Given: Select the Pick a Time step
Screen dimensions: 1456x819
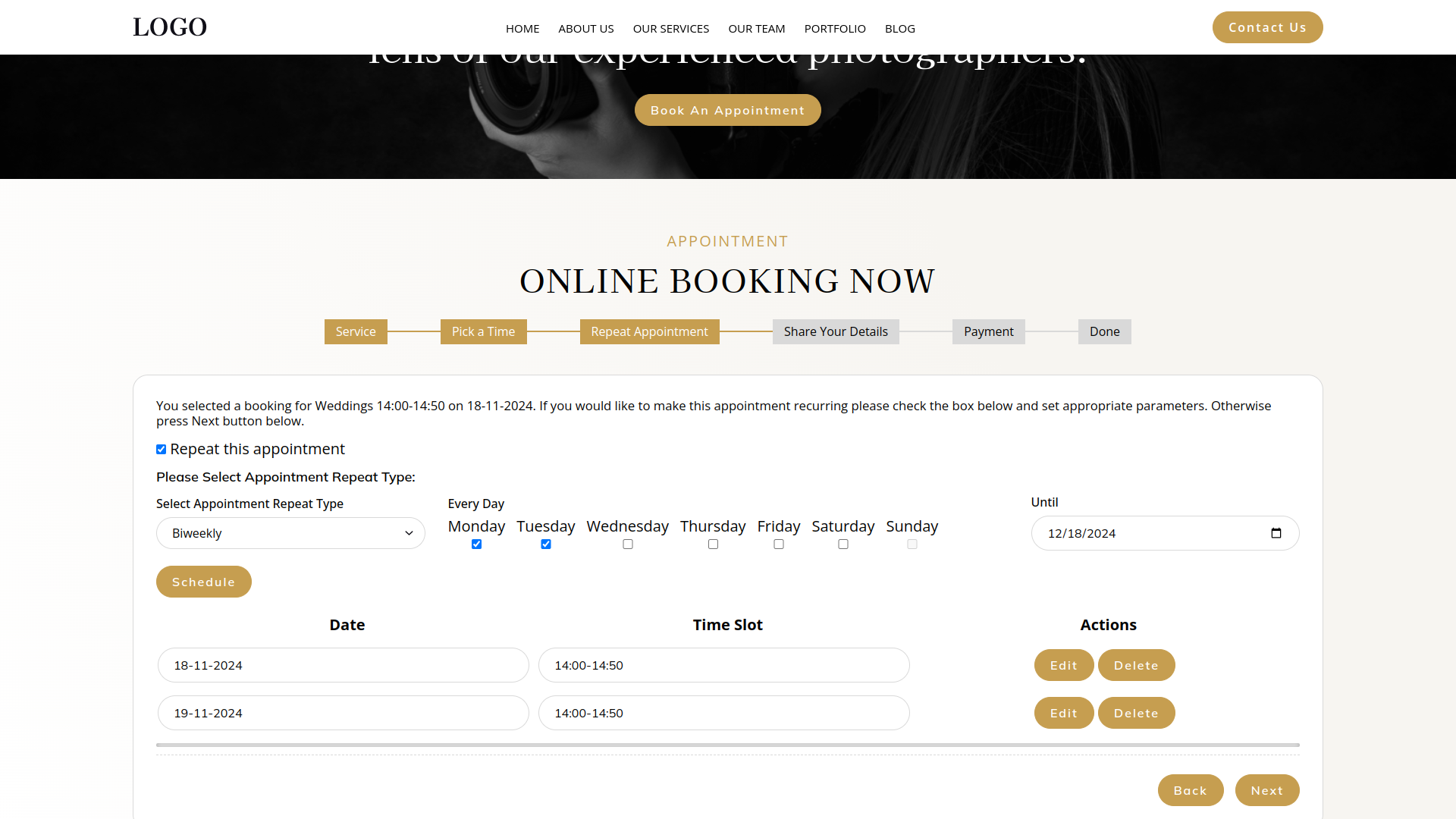Looking at the screenshot, I should coord(483,331).
